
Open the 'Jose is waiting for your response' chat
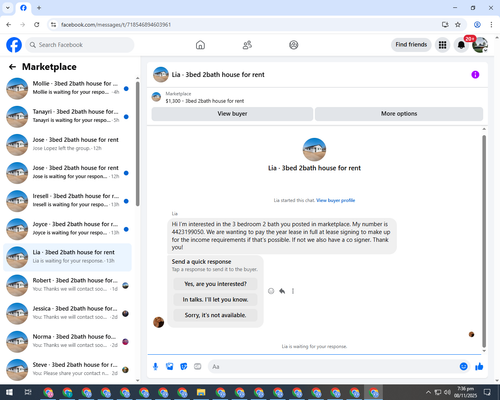coord(67,173)
